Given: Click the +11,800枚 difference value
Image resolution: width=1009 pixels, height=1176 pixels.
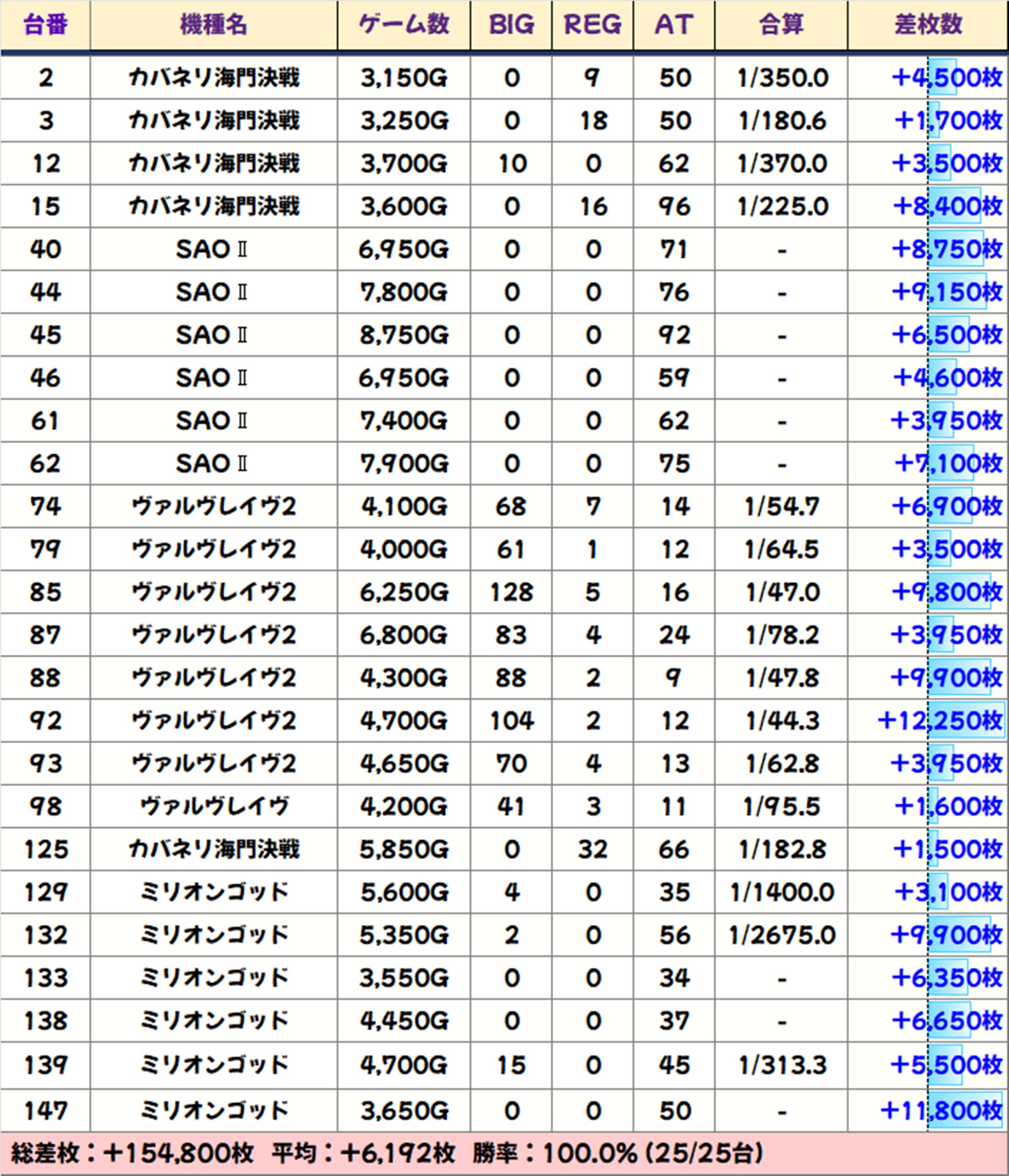Looking at the screenshot, I should coord(941,1111).
